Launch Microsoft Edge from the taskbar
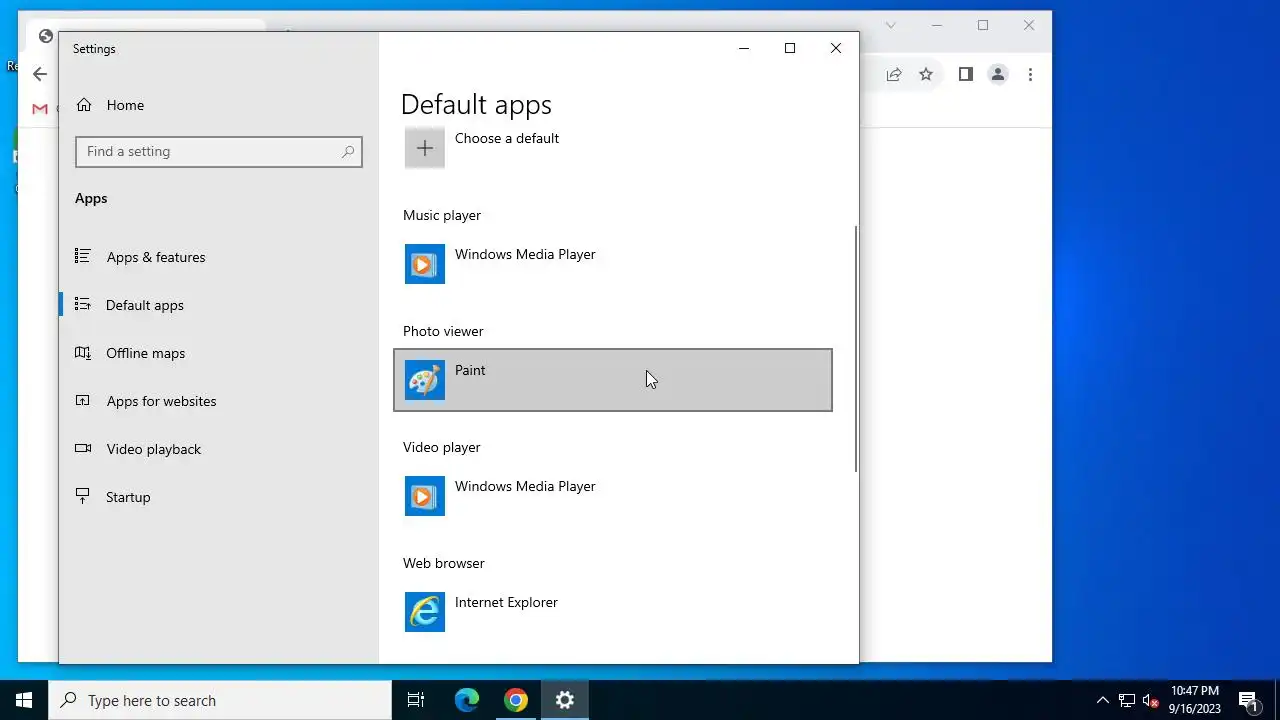Image resolution: width=1280 pixels, height=720 pixels. point(467,700)
